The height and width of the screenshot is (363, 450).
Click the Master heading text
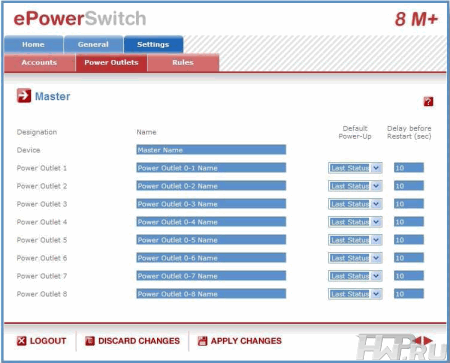click(x=53, y=96)
